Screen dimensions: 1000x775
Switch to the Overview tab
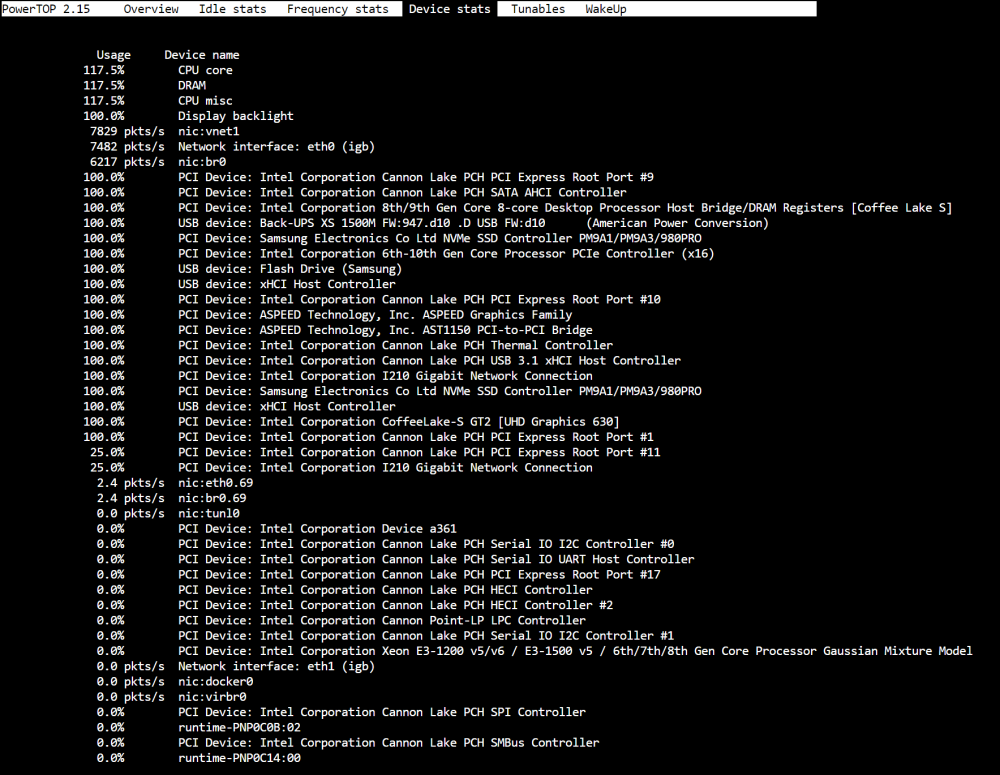pyautogui.click(x=151, y=9)
